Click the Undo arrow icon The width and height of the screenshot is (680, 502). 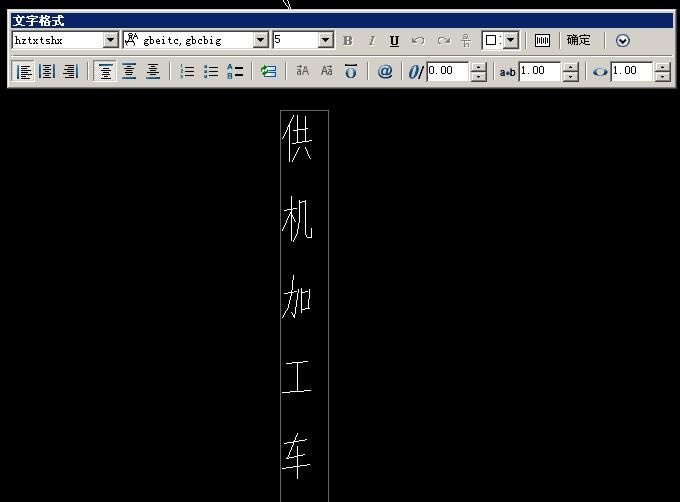(418, 41)
